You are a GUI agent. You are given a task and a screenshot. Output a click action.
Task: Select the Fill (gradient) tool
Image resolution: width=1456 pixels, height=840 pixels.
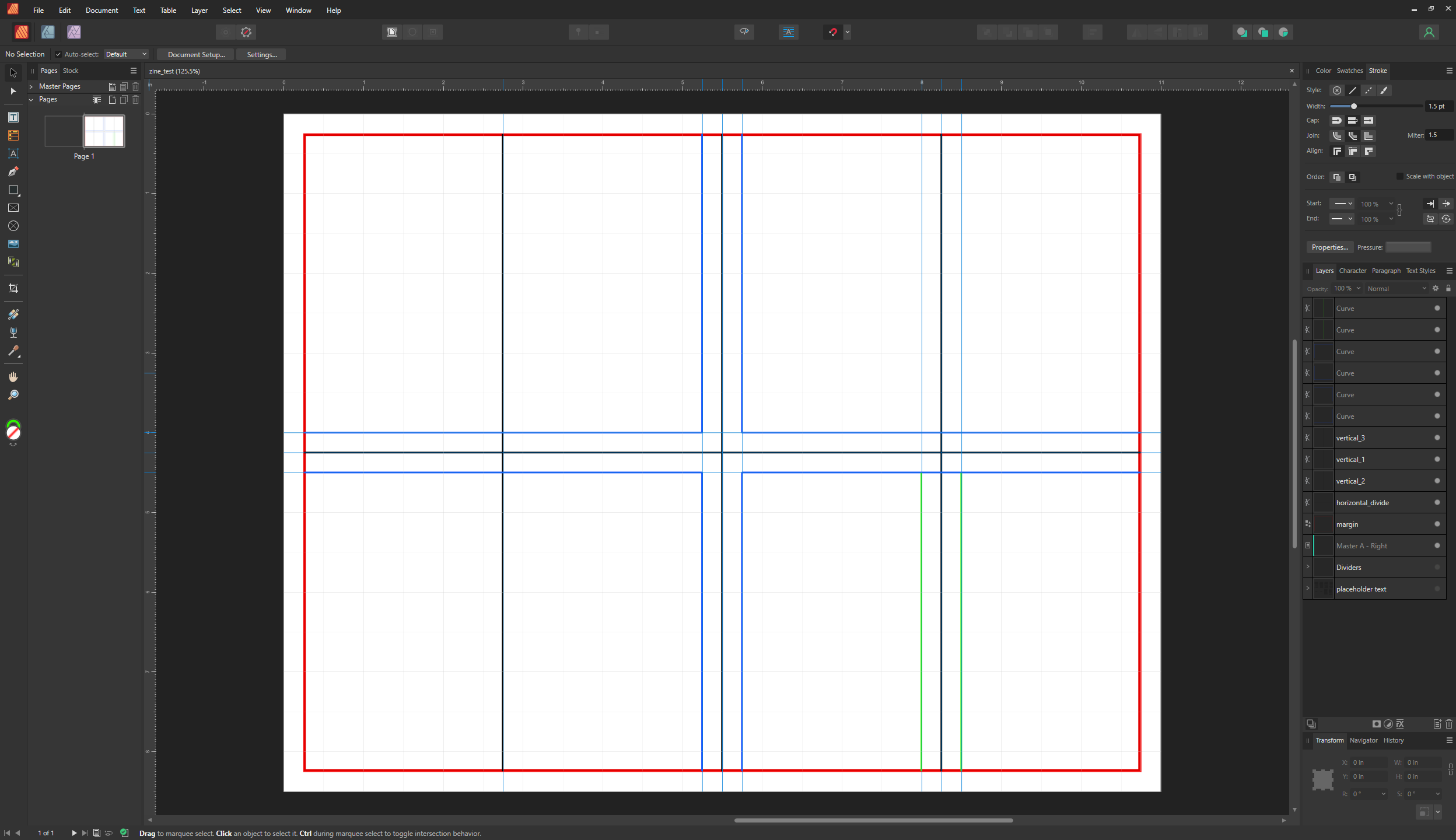(x=13, y=314)
